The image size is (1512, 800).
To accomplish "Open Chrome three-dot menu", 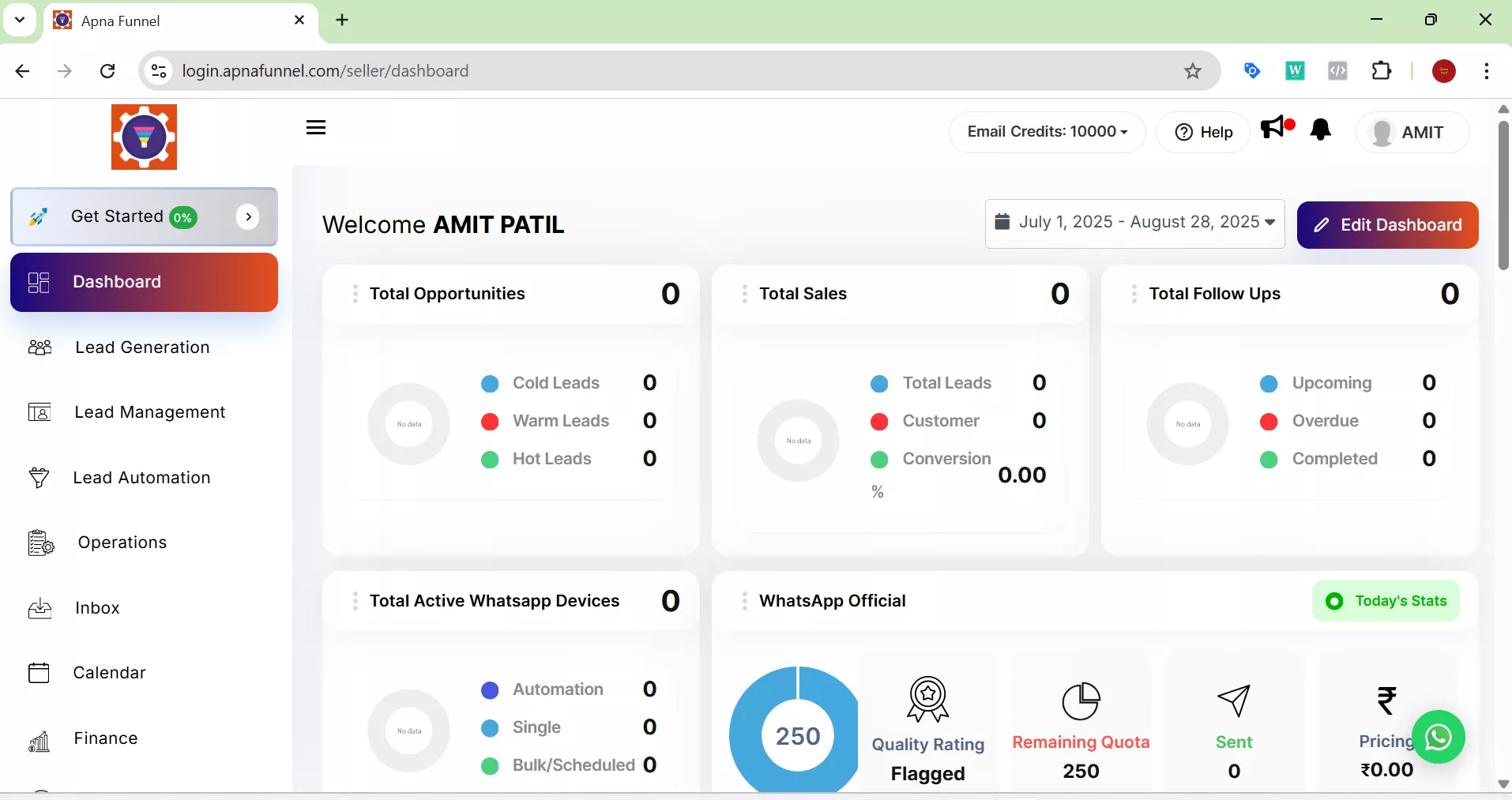I will click(x=1487, y=71).
